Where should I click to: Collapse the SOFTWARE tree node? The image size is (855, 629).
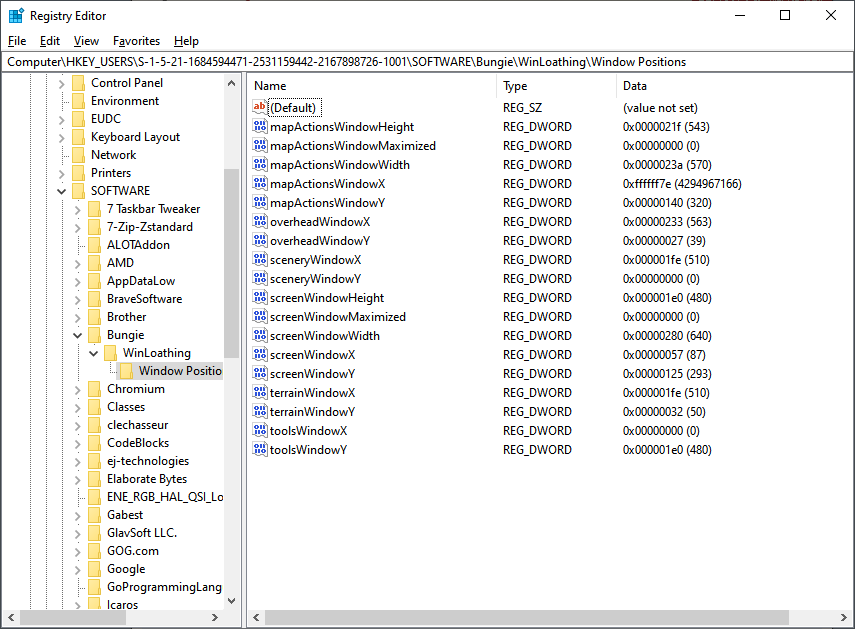[62, 191]
